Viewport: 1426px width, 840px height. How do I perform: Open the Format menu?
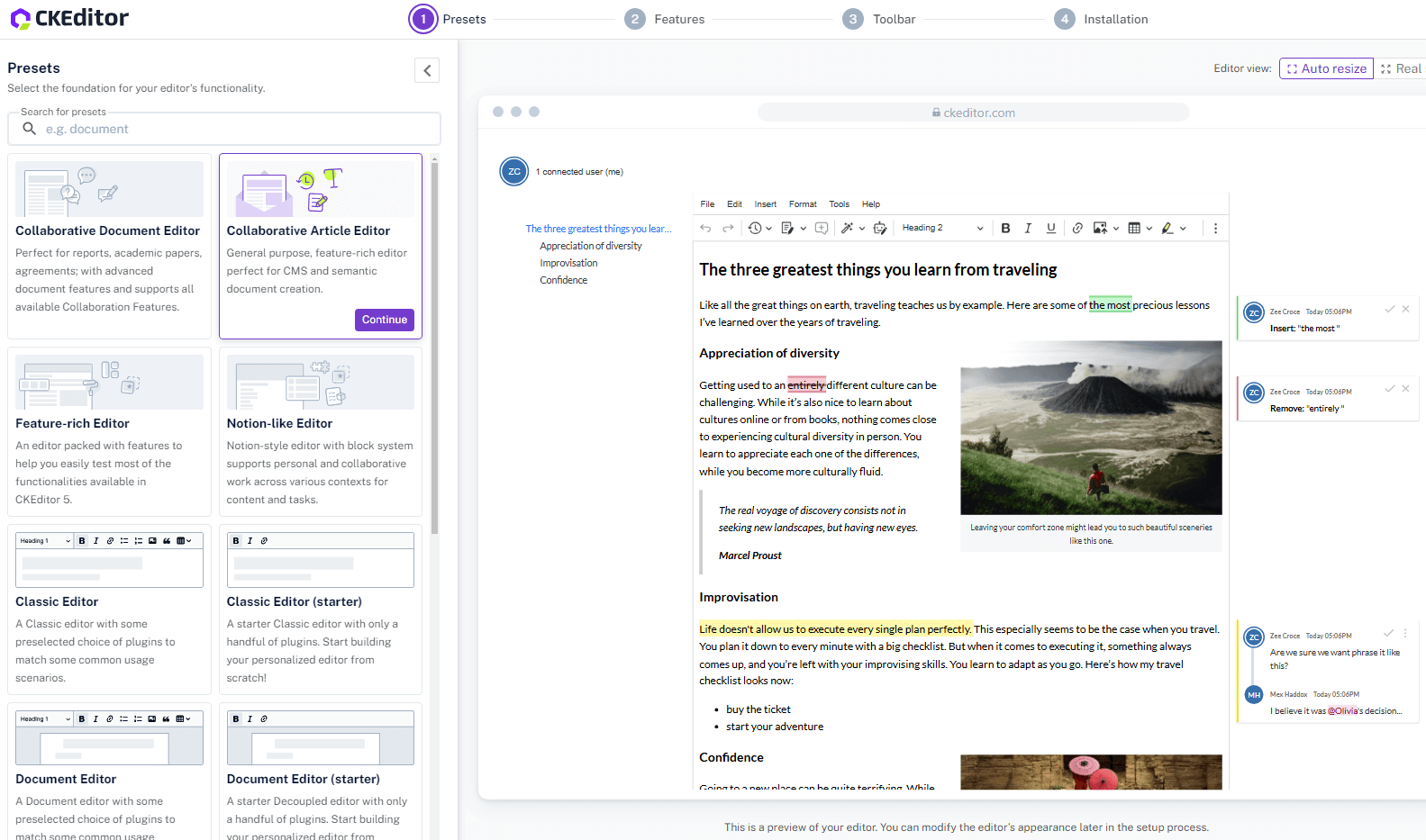[802, 204]
